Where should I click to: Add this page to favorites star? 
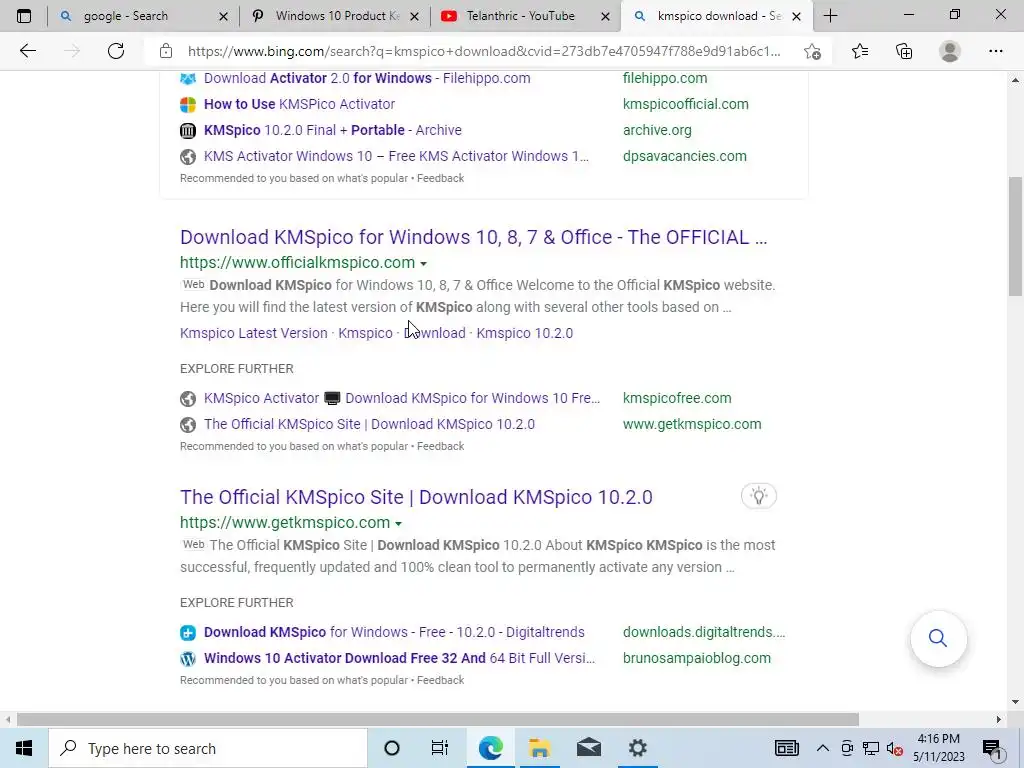pos(812,51)
